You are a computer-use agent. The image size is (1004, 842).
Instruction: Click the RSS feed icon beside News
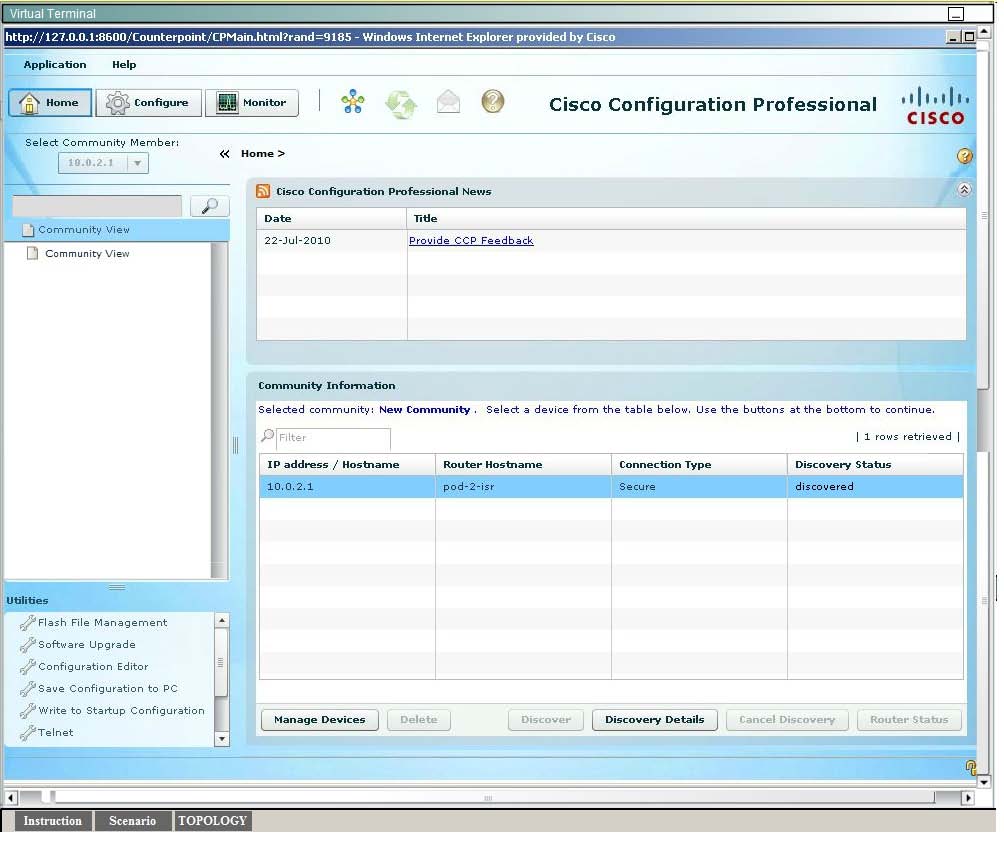coord(263,191)
